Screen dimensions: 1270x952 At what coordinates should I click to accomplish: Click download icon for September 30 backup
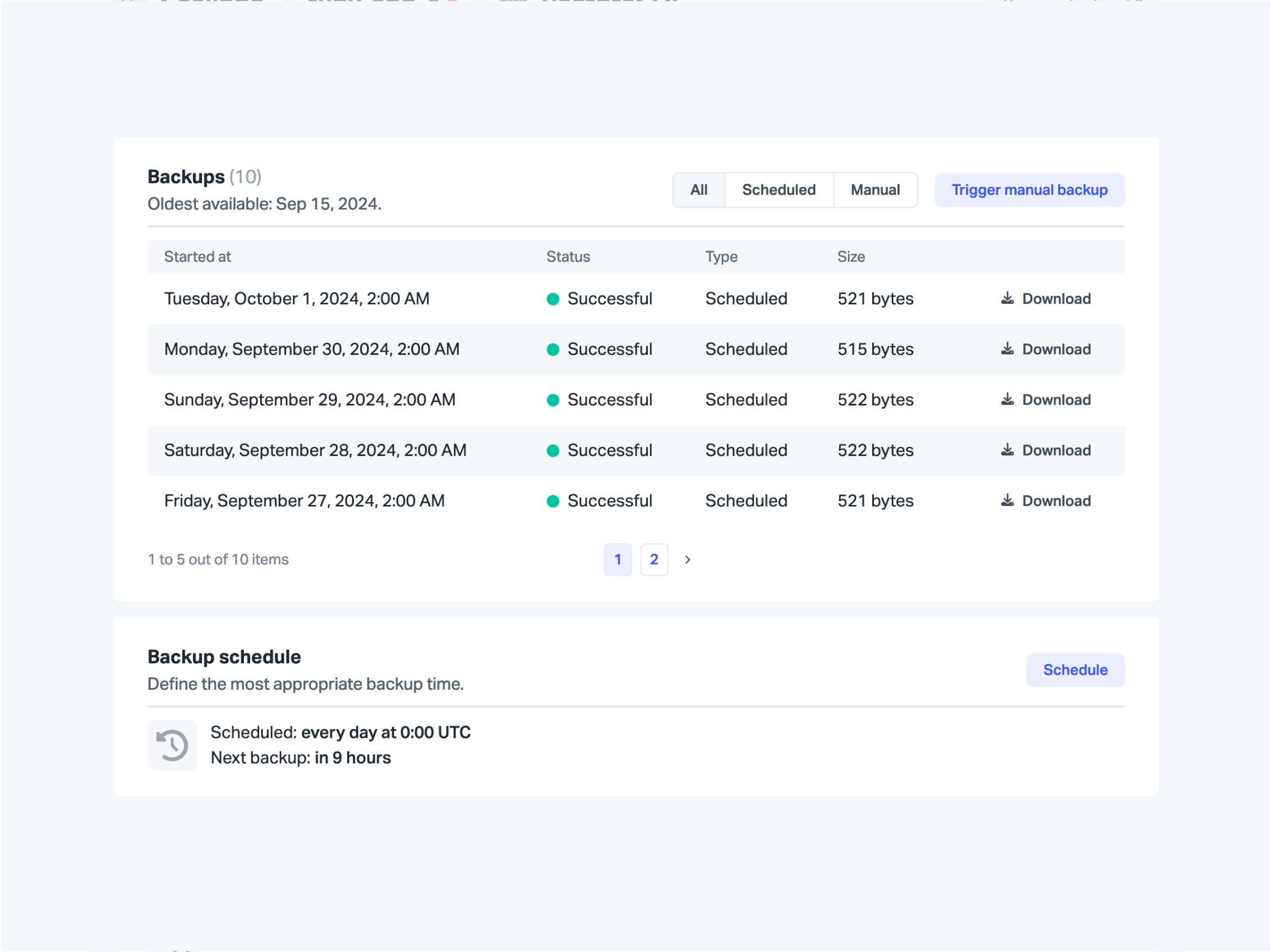coord(1007,349)
